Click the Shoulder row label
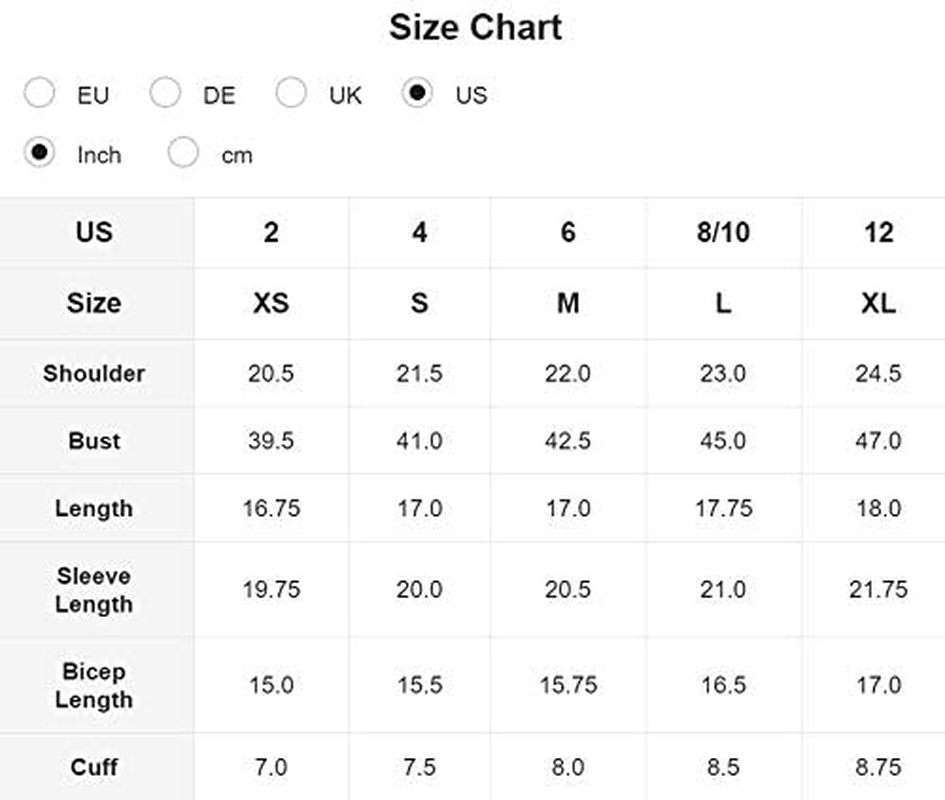 point(94,373)
